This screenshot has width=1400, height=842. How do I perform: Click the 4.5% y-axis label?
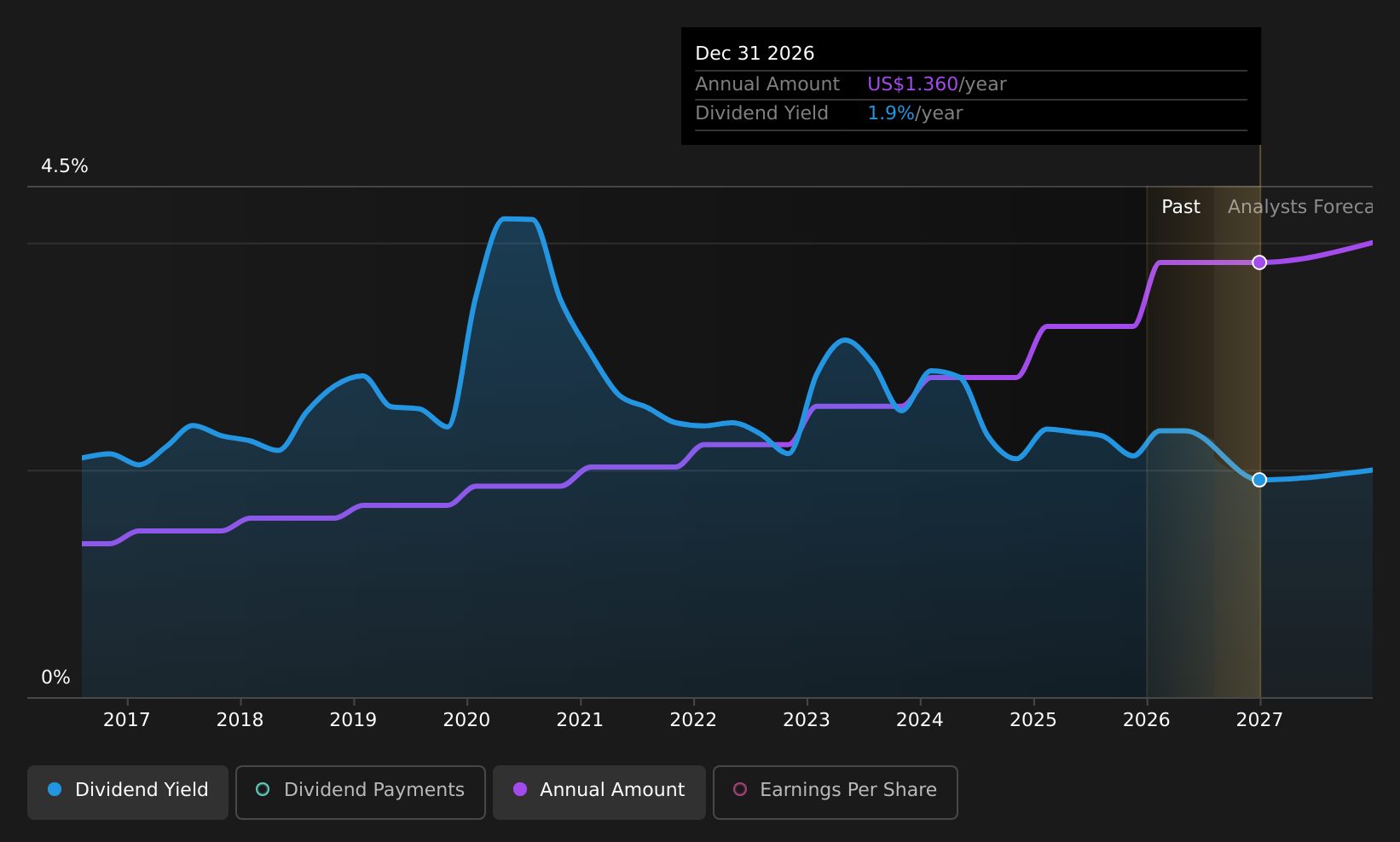[65, 166]
